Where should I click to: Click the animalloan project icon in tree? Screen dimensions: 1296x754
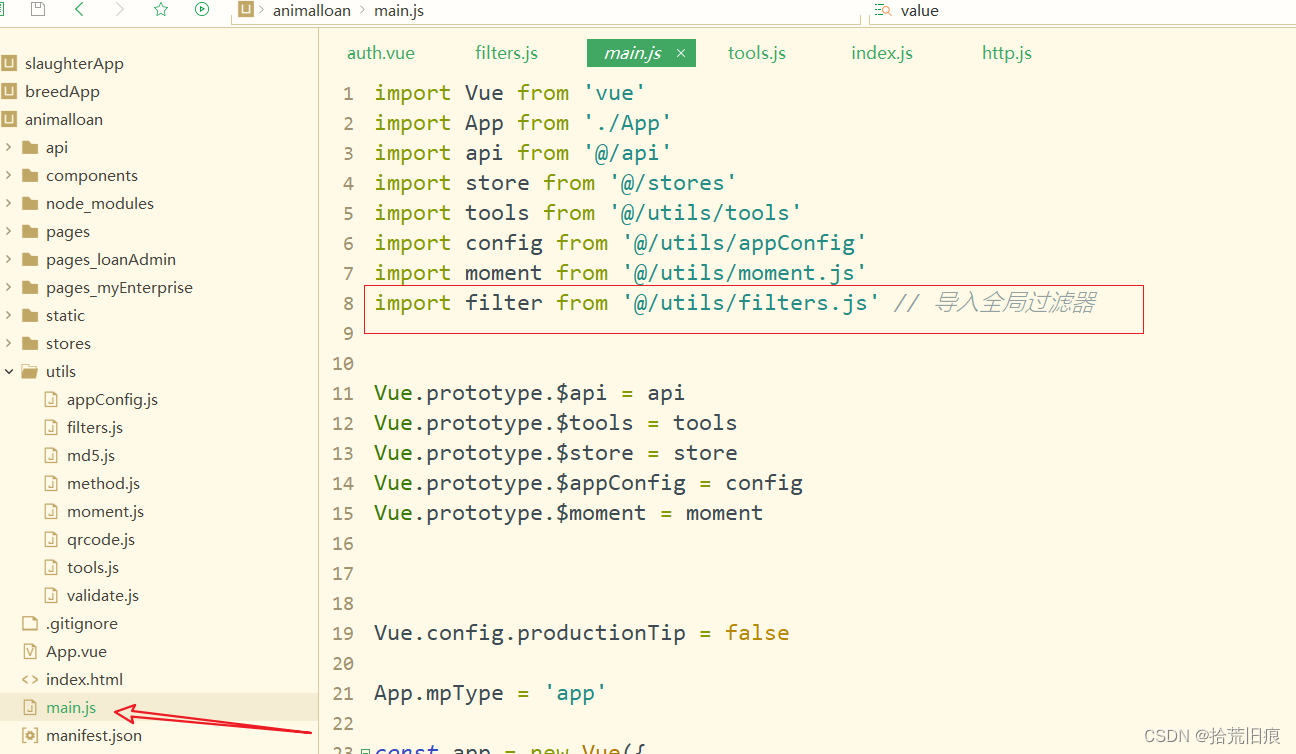point(9,119)
